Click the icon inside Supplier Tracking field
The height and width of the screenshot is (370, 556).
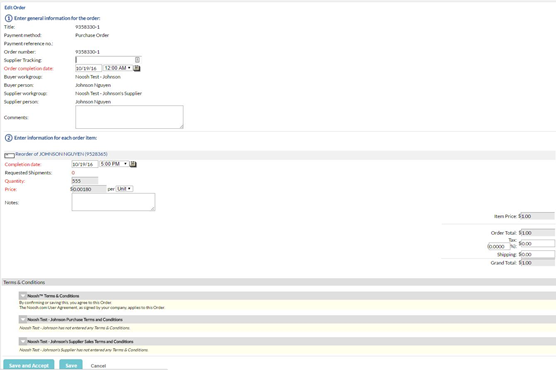click(x=137, y=60)
